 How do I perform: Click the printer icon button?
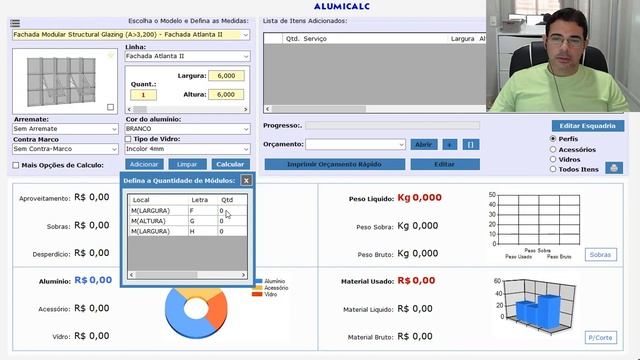(x=613, y=168)
